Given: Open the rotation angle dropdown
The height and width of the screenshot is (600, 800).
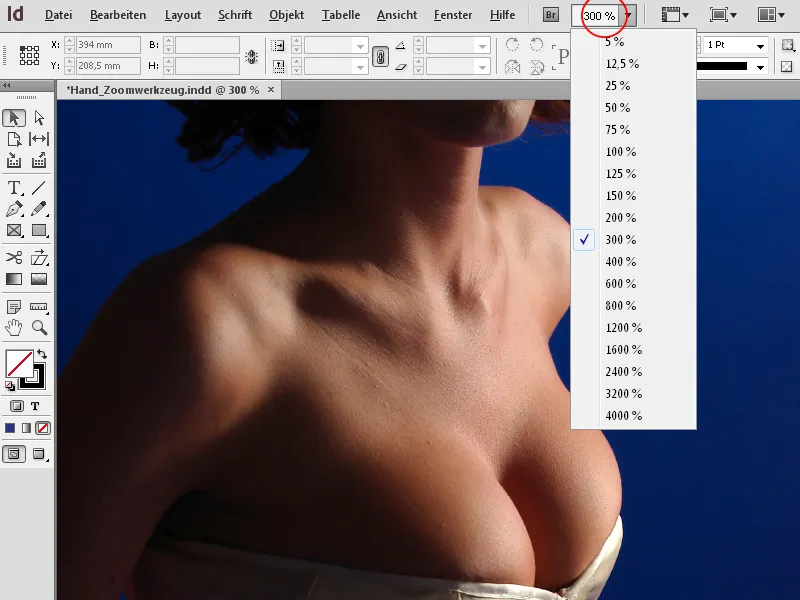Looking at the screenshot, I should tap(482, 46).
